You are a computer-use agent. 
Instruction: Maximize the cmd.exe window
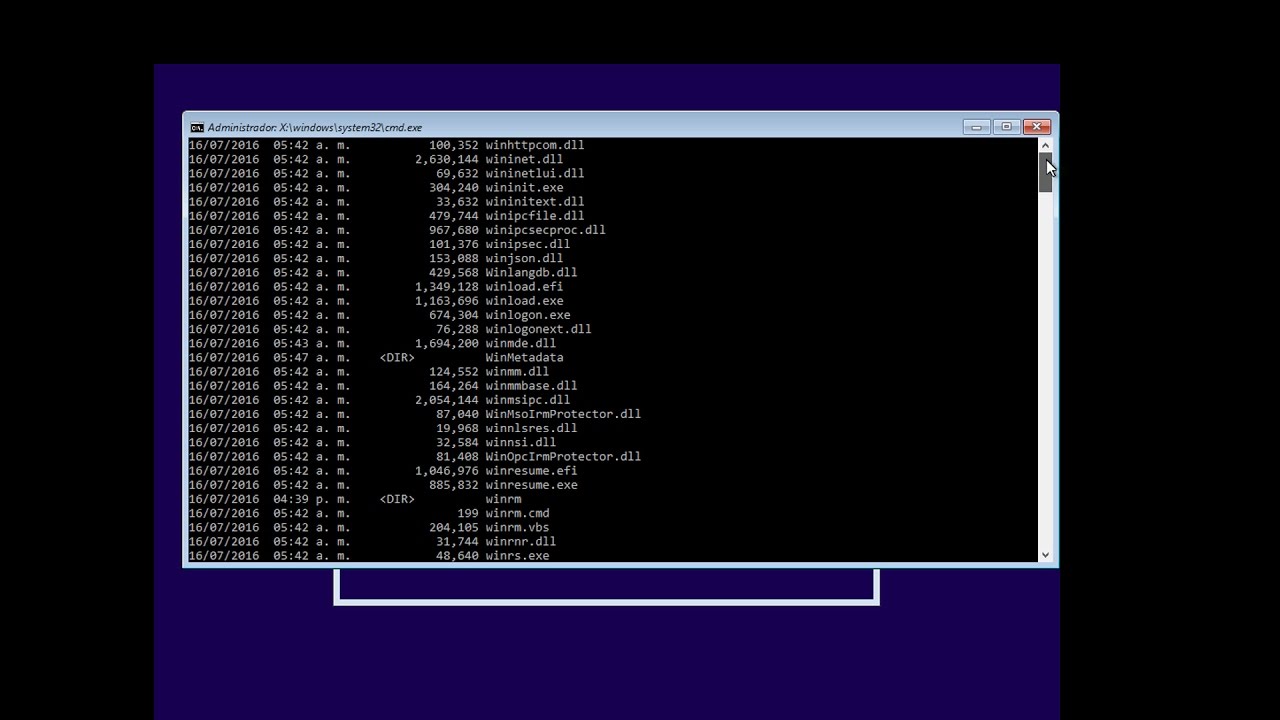point(1006,127)
